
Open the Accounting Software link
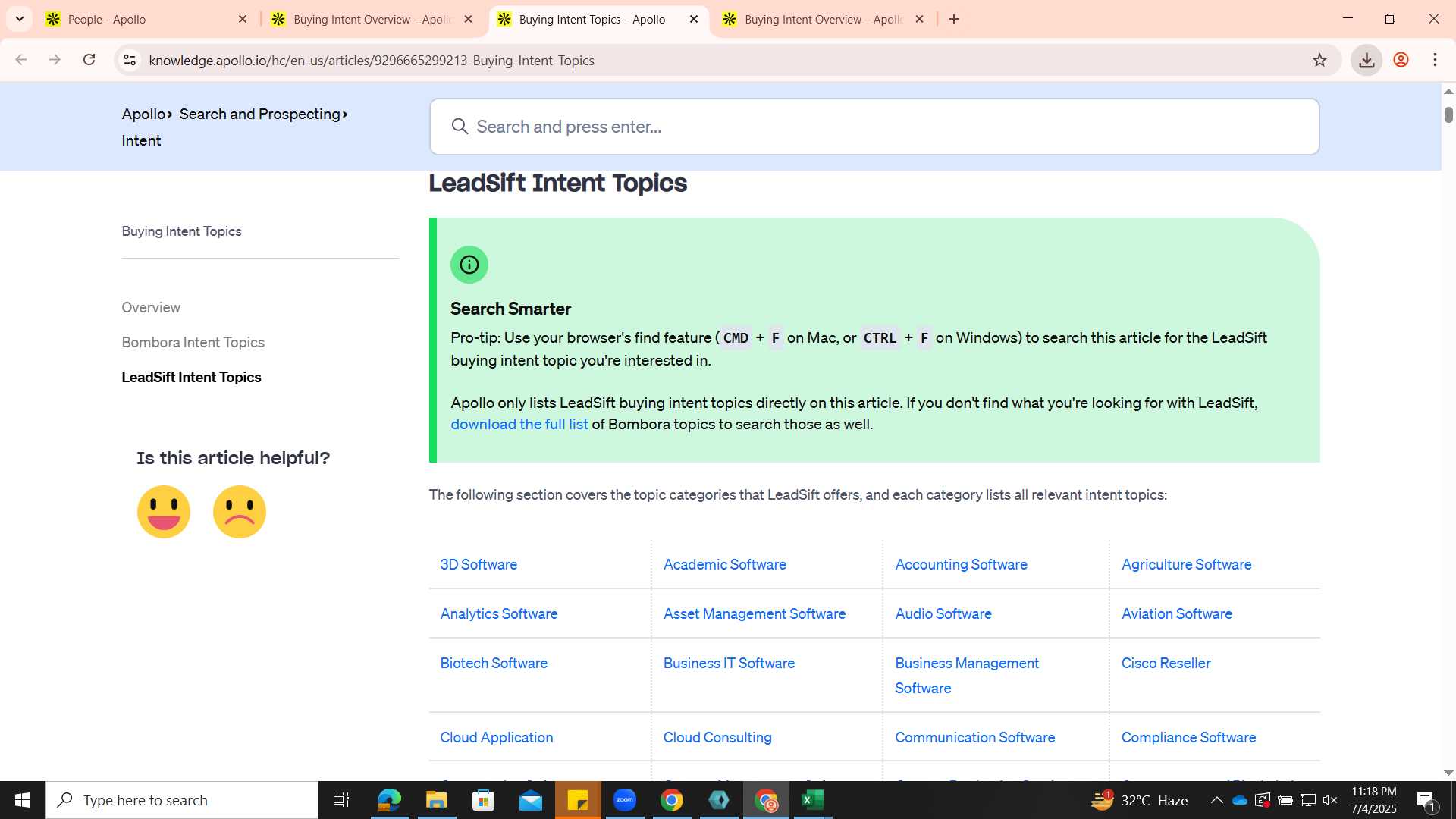pyautogui.click(x=961, y=564)
